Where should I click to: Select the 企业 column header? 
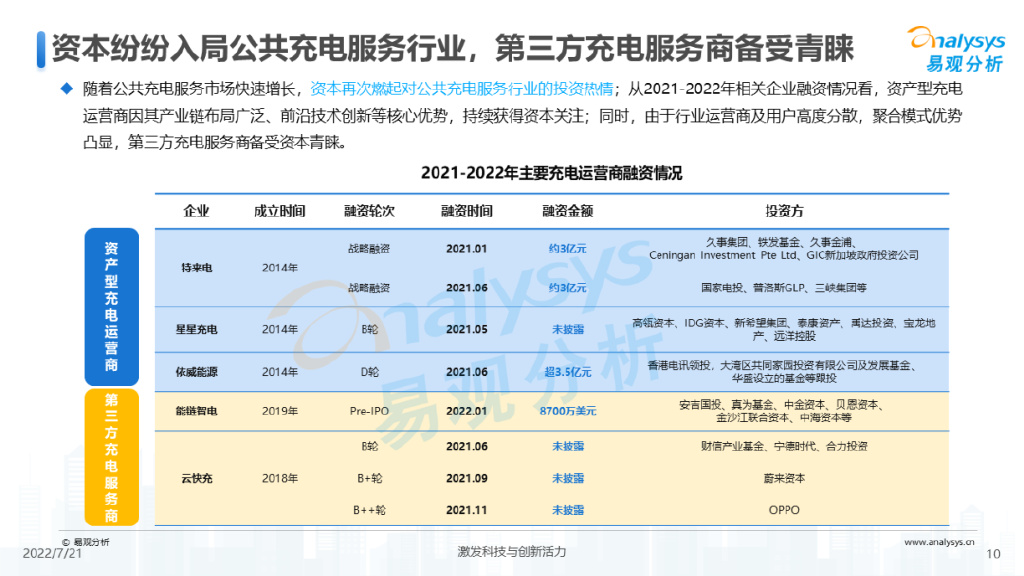[196, 211]
